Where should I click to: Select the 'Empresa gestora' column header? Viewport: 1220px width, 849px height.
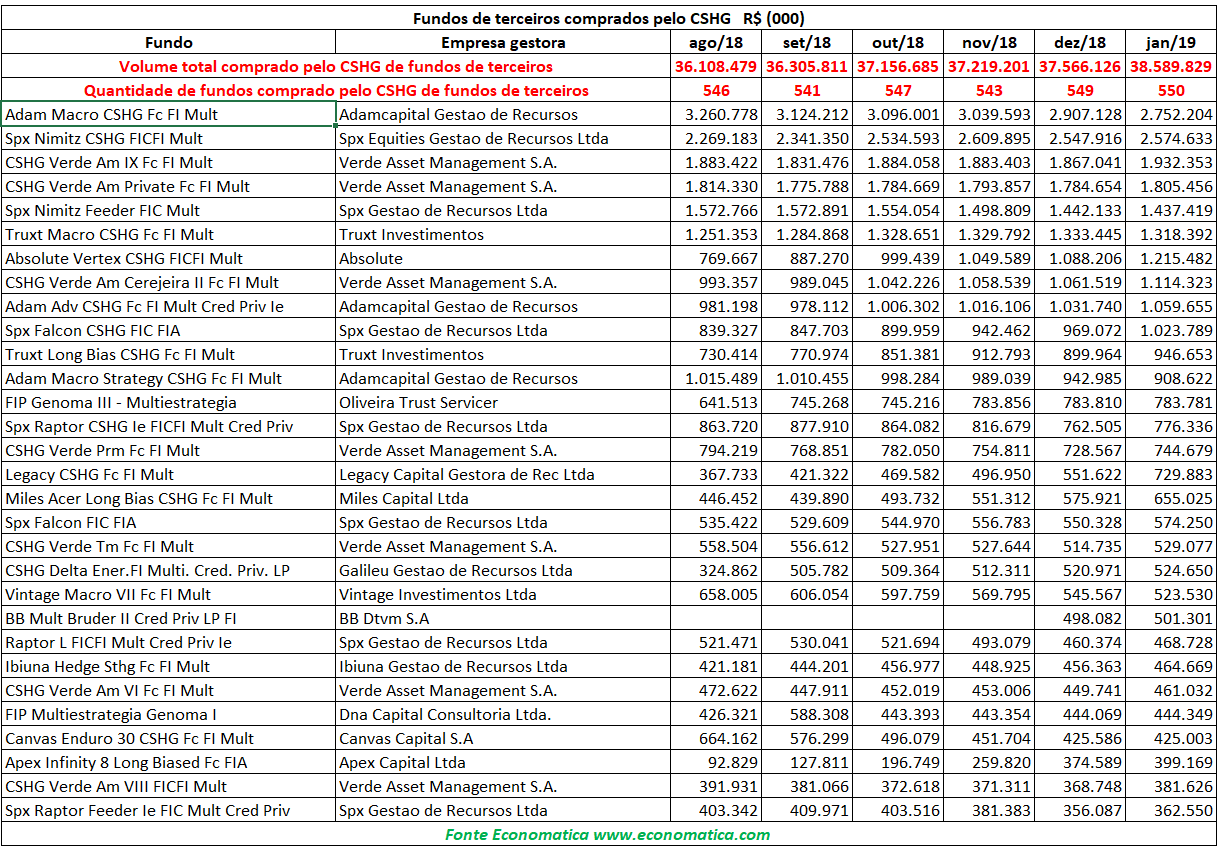503,43
